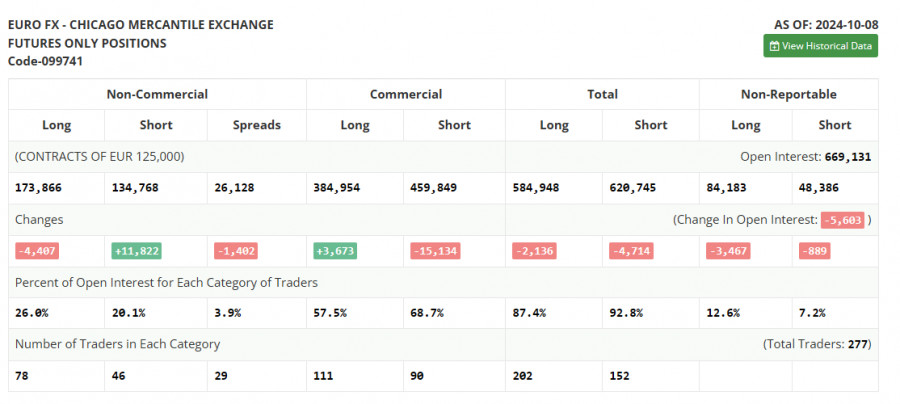
Task: Click EURO FX - CHICAGO MERCANTILE EXCHANGE title
Action: 141,25
